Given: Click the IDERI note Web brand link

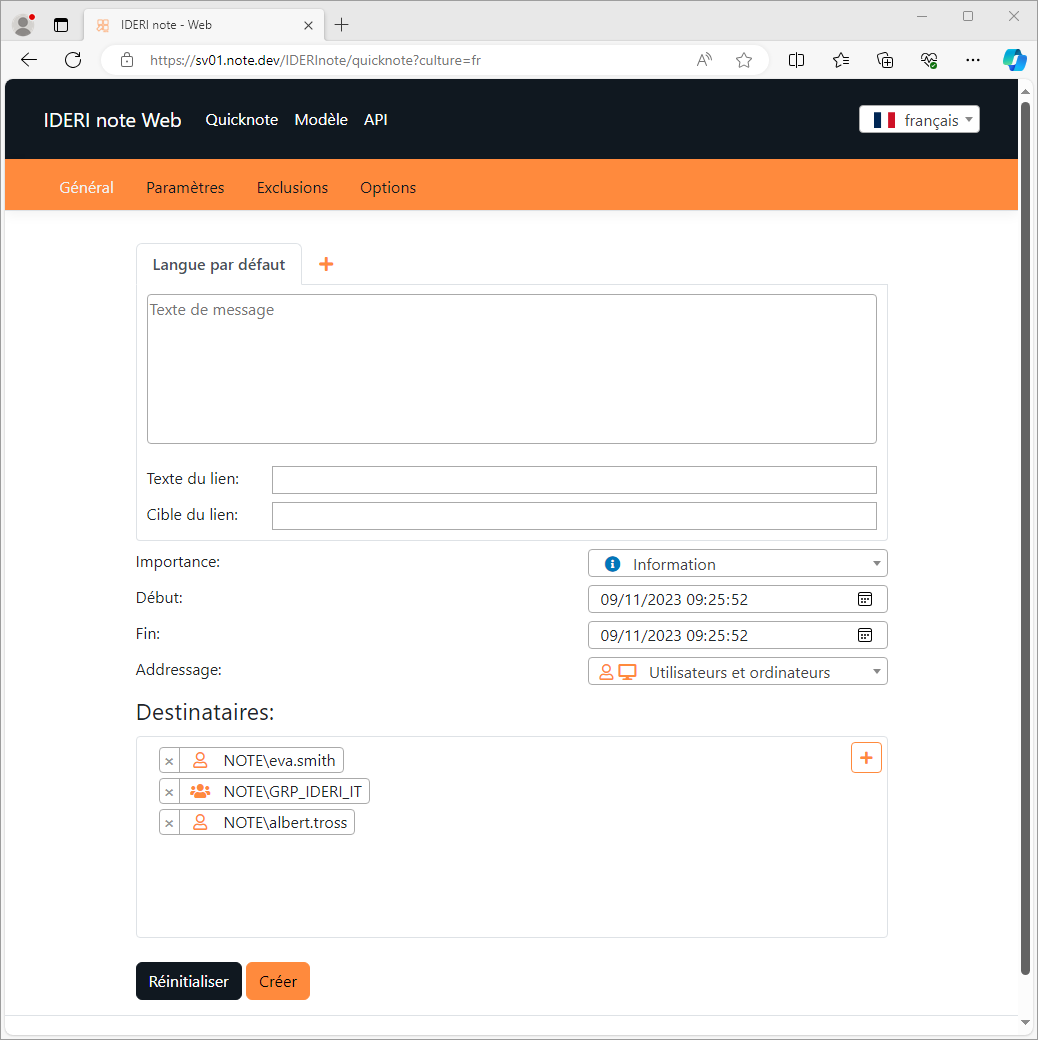Looking at the screenshot, I should click(112, 119).
